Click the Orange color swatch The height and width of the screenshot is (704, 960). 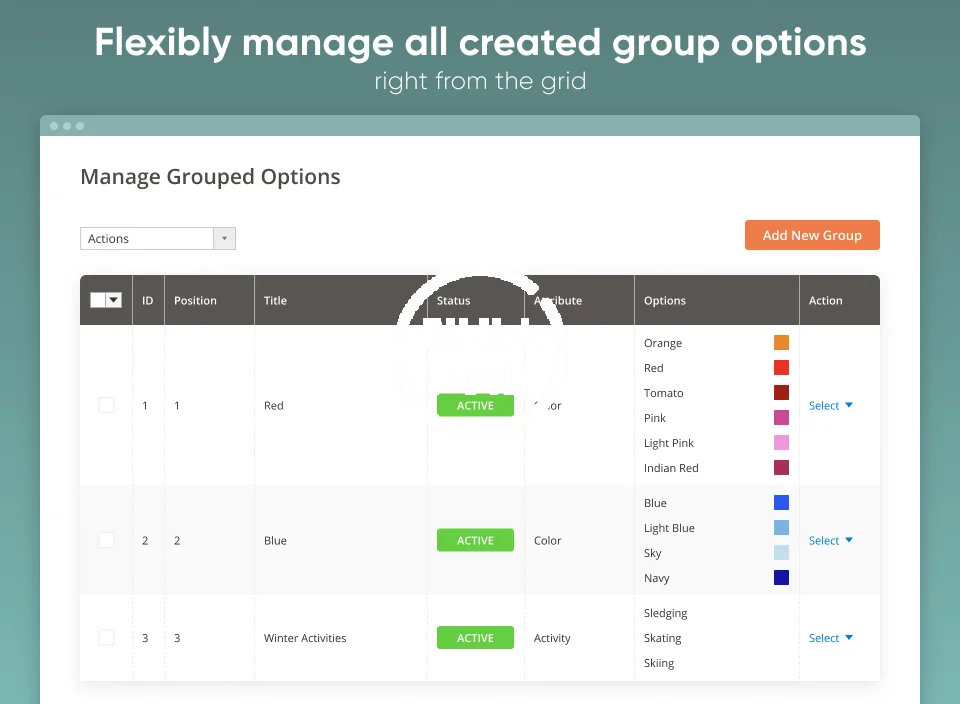(781, 343)
